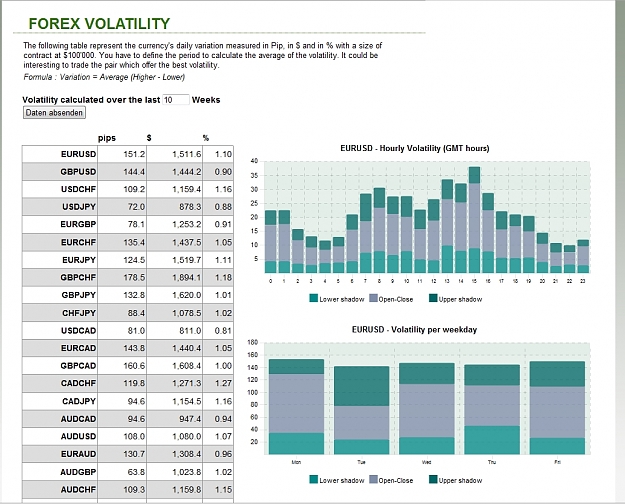Select the AUDGBP row label
This screenshot has width=625, height=504.
point(78,472)
